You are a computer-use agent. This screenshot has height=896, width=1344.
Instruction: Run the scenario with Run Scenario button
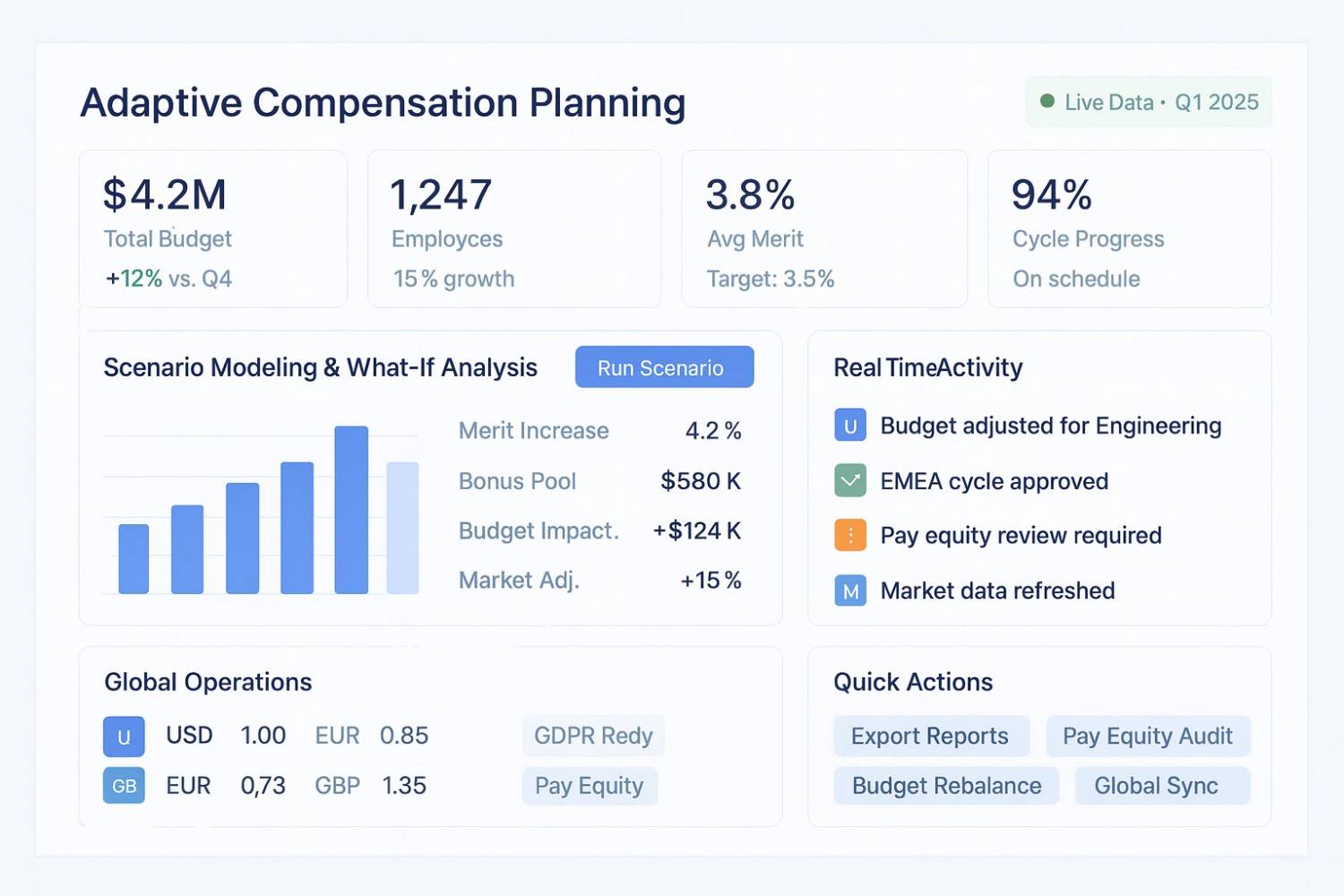[x=664, y=367]
